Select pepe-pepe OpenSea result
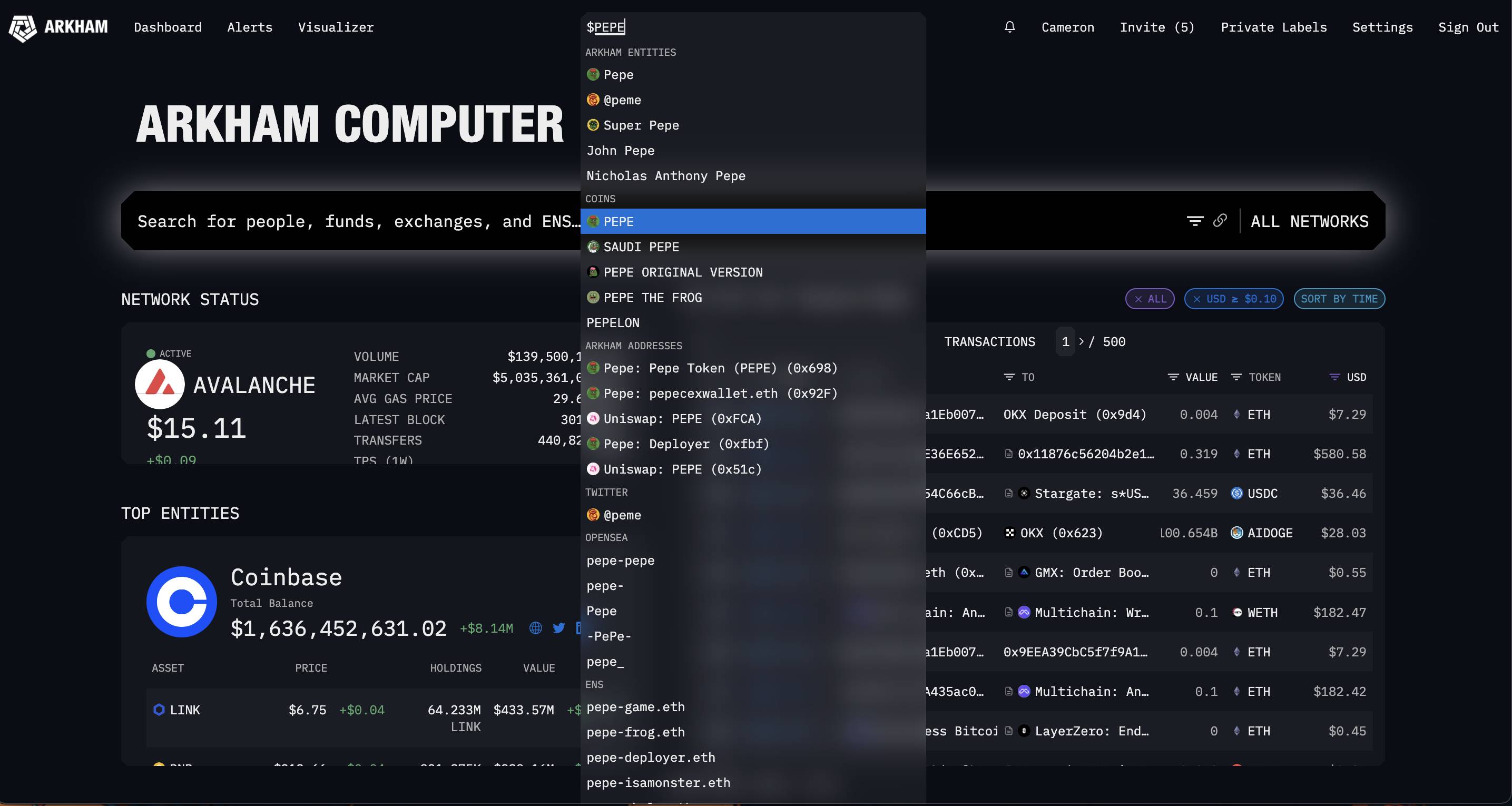This screenshot has width=1512, height=806. click(753, 560)
